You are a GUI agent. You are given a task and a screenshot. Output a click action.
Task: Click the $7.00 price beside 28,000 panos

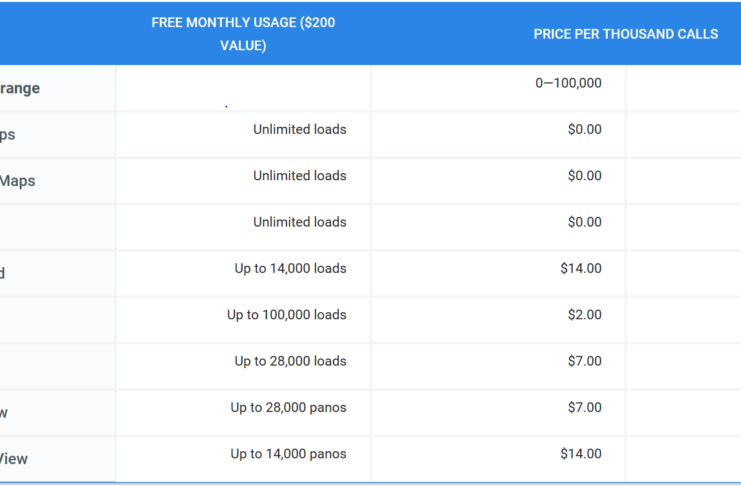coord(585,408)
